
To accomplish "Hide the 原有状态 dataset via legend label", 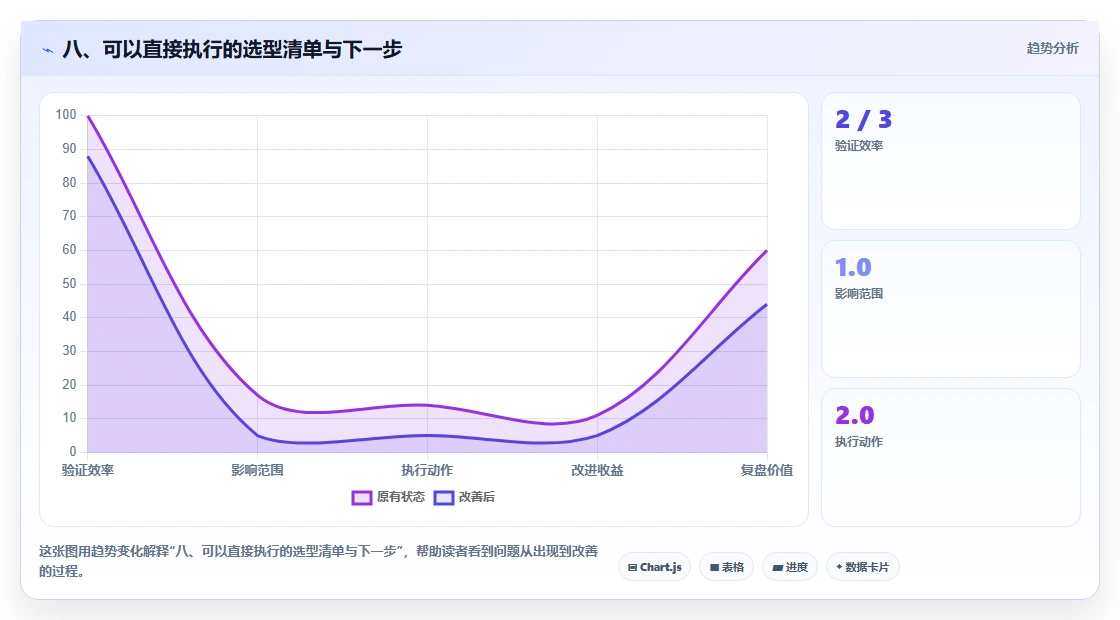I will tap(401, 496).
